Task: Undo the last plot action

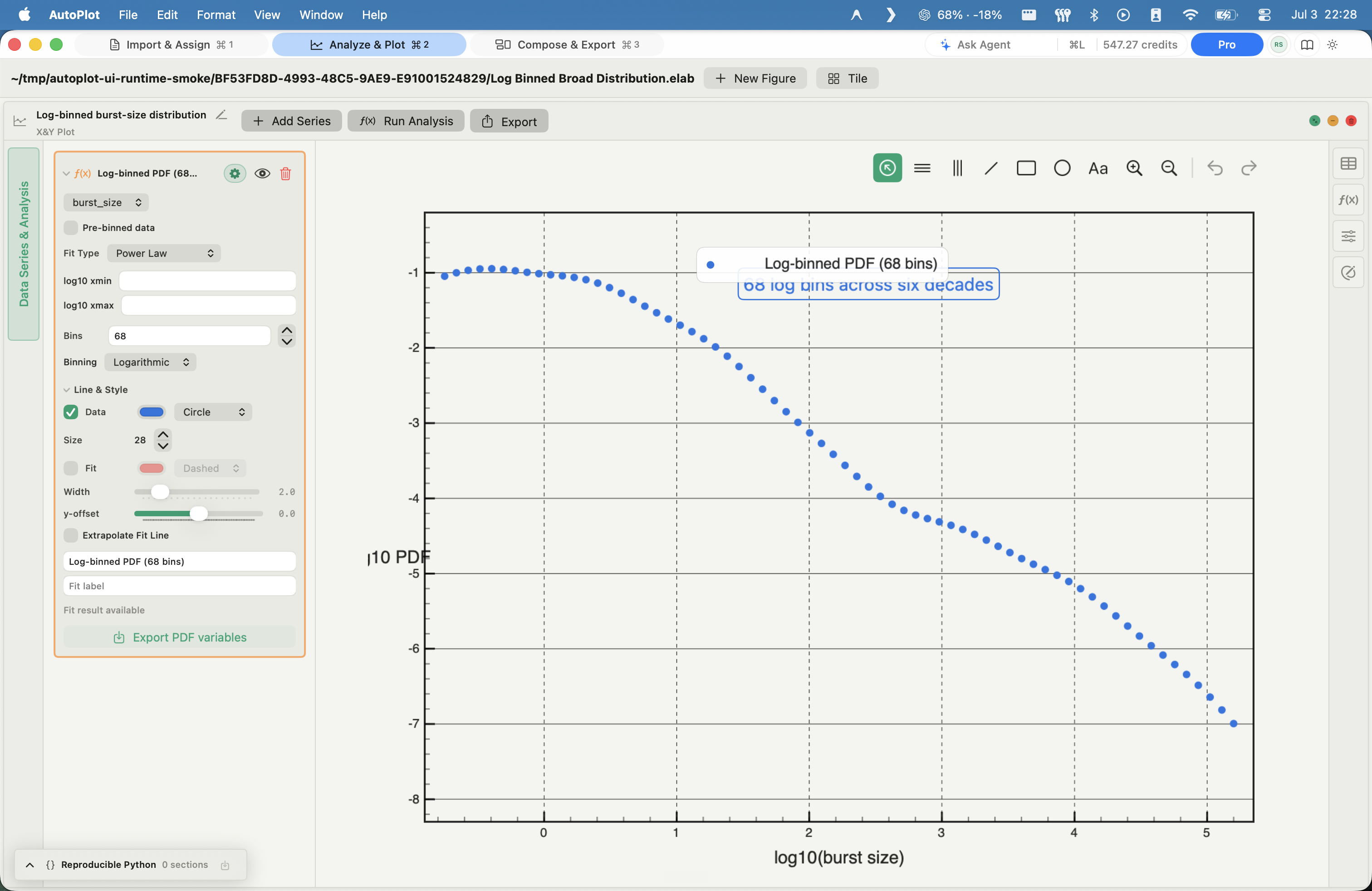Action: pyautogui.click(x=1215, y=168)
